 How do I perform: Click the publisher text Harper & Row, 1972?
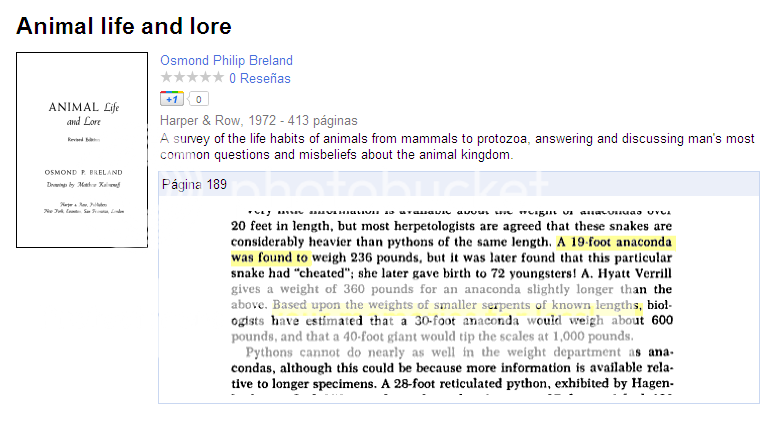pyautogui.click(x=218, y=121)
